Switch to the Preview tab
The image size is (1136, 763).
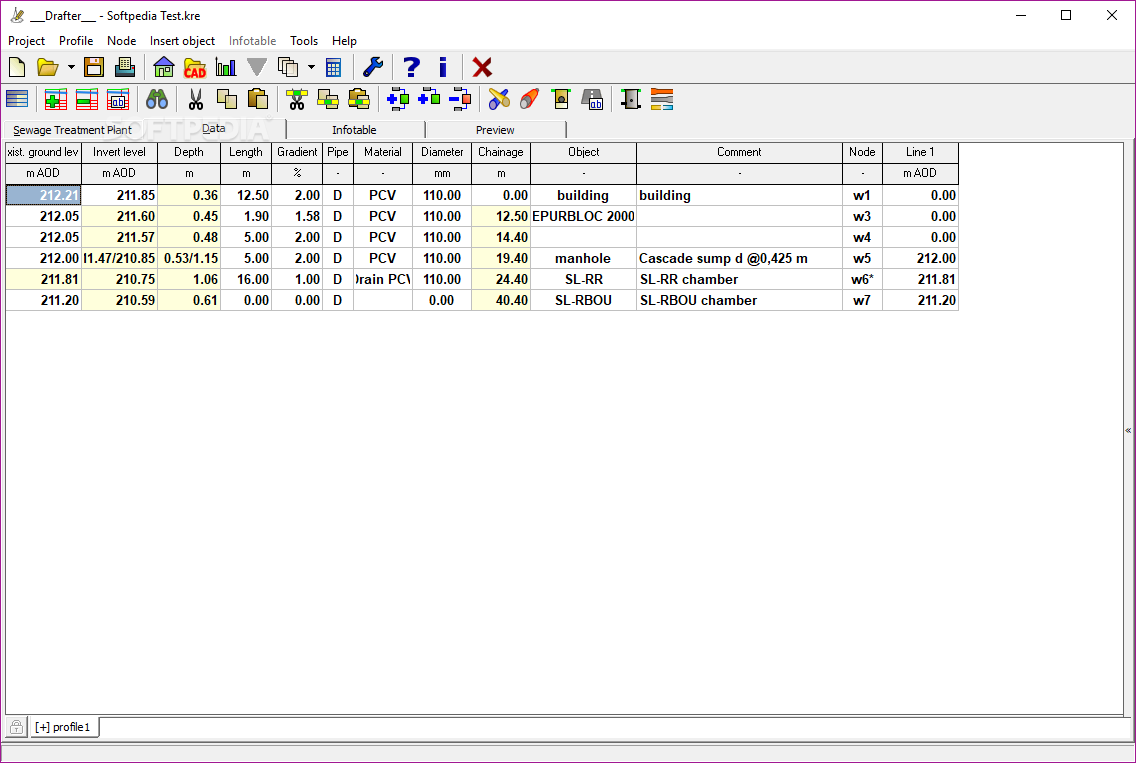click(x=495, y=130)
